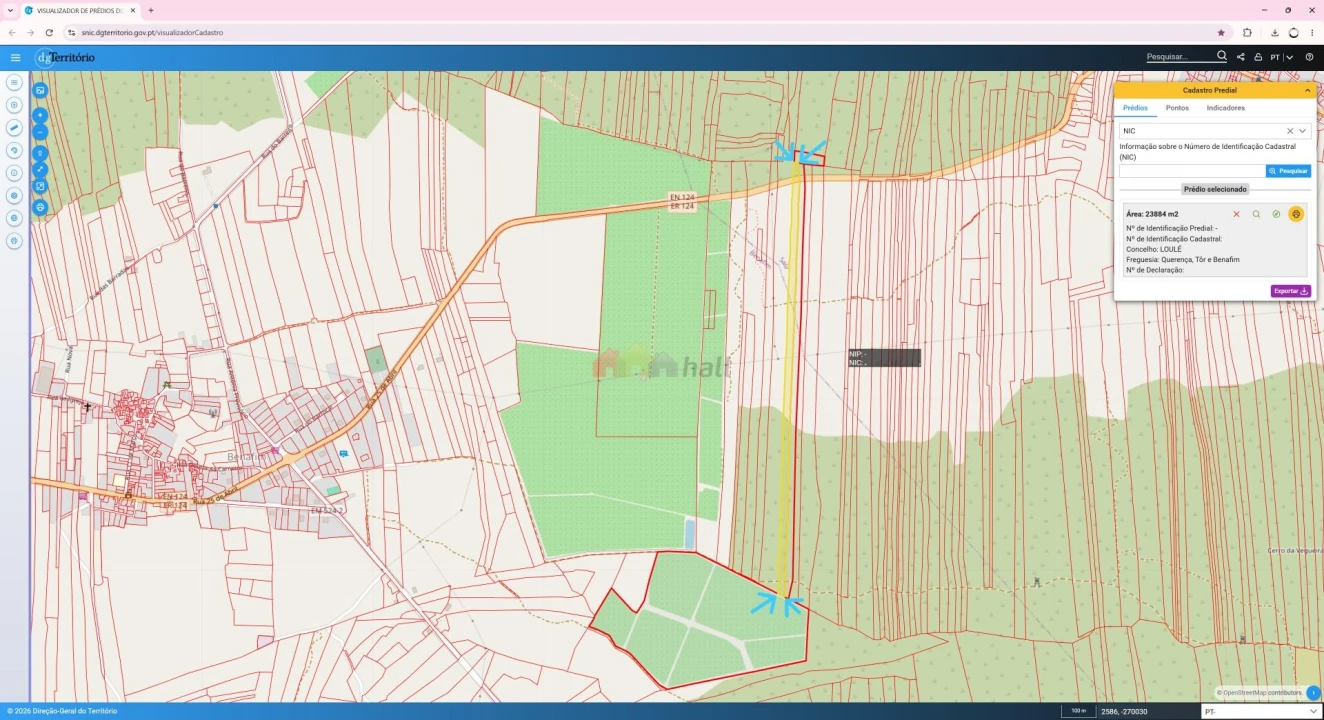Switch to the Pontos tab
This screenshot has height=720, width=1324.
(1177, 108)
